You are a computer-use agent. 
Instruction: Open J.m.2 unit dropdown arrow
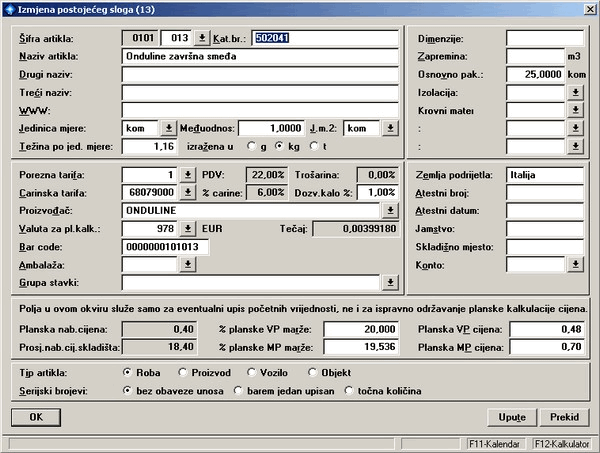pyautogui.click(x=390, y=128)
